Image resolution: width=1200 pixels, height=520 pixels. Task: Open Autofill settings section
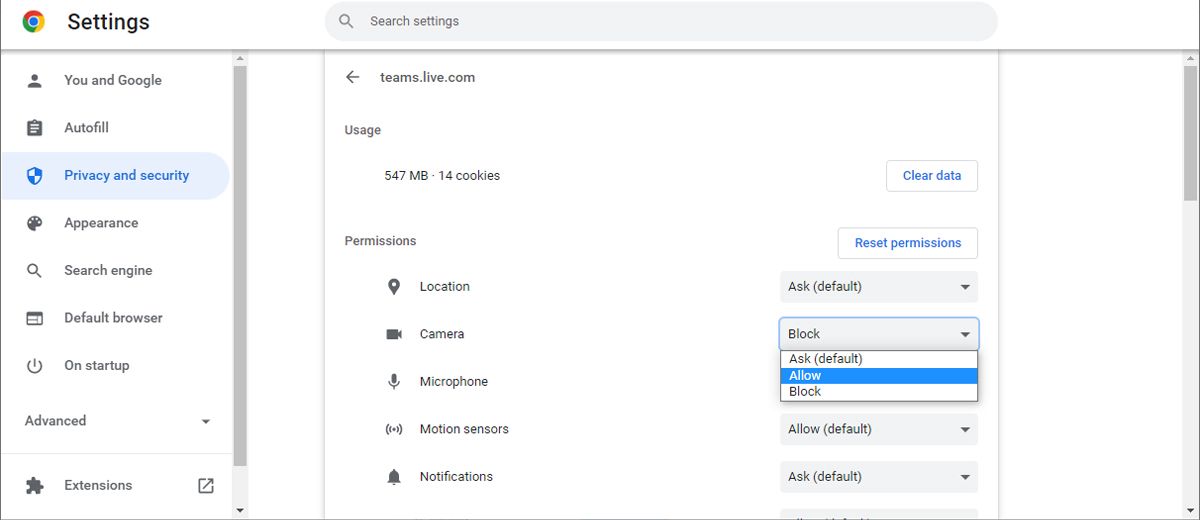point(115,128)
